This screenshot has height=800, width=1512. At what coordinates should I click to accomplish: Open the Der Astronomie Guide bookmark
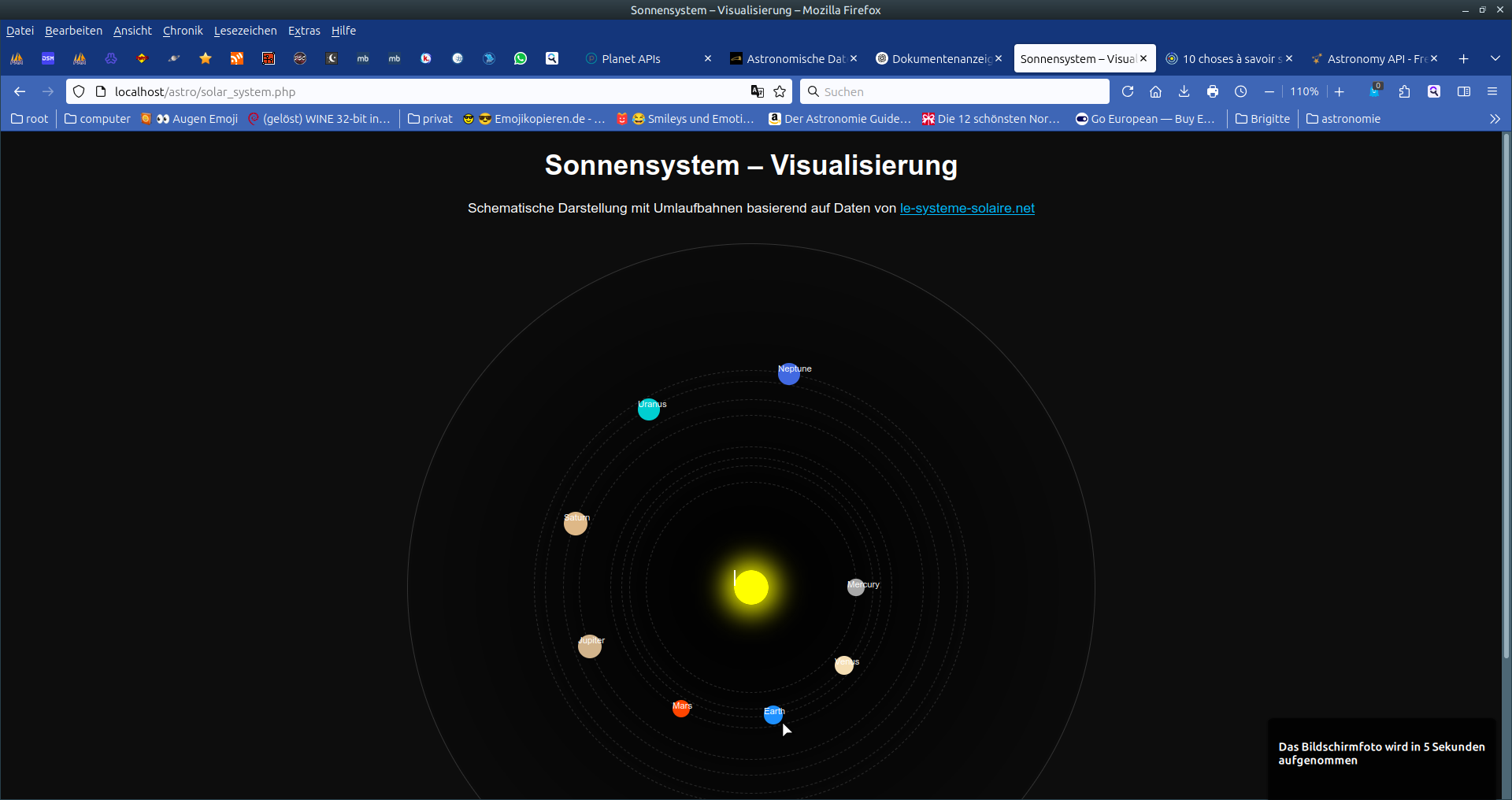click(x=840, y=119)
